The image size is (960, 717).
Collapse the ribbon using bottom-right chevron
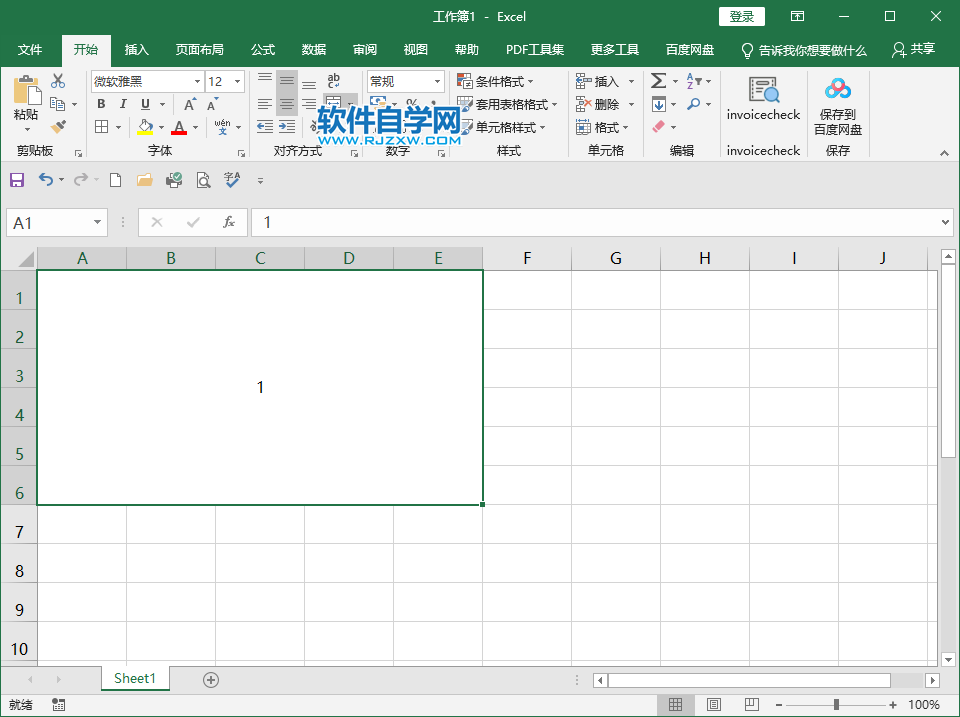[944, 152]
